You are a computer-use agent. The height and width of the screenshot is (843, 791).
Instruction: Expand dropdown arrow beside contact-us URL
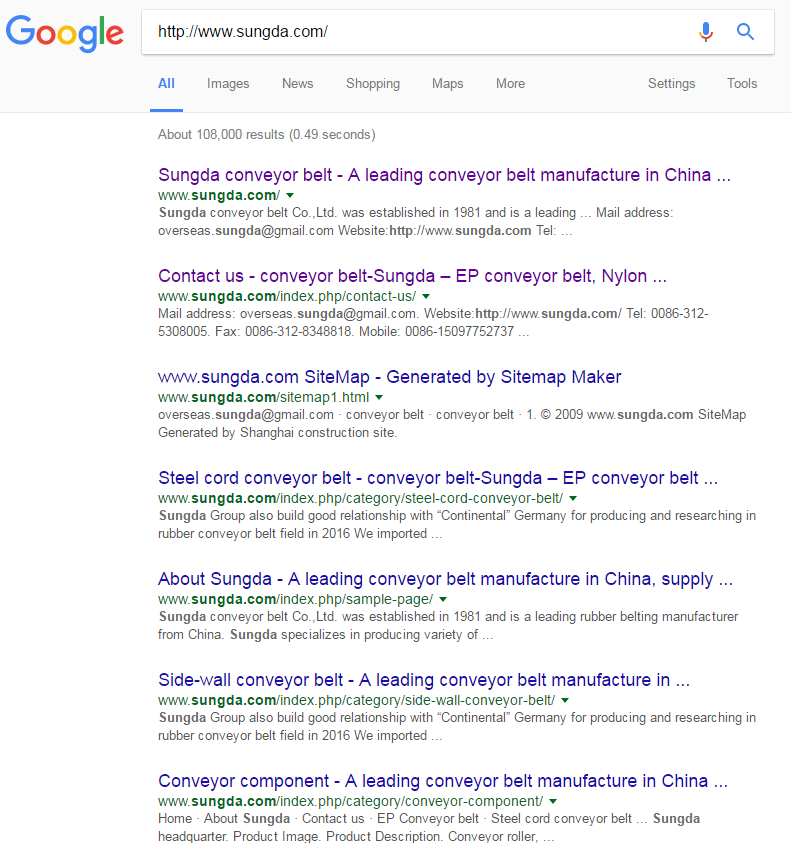(426, 296)
